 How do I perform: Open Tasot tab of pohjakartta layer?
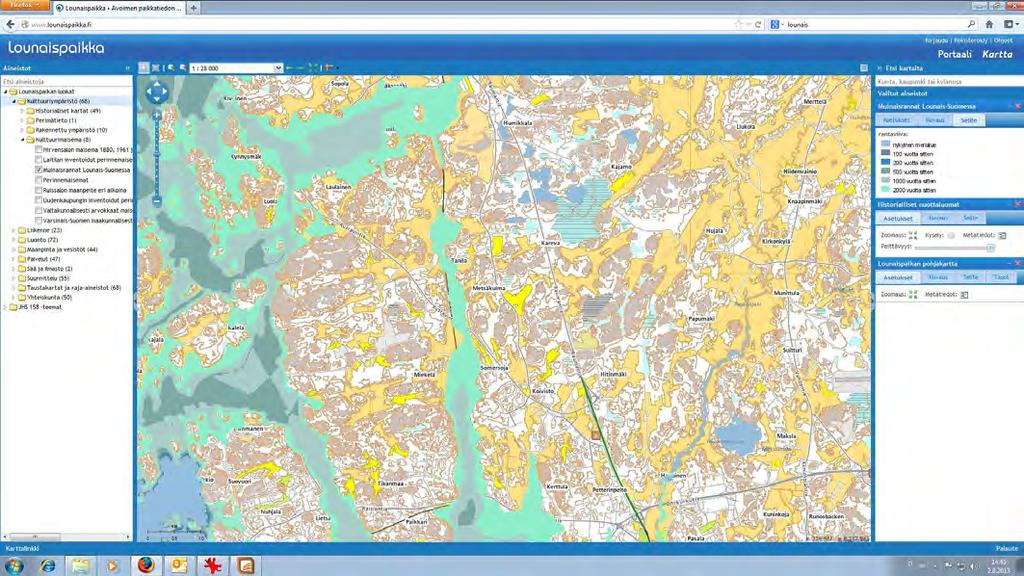point(1001,278)
